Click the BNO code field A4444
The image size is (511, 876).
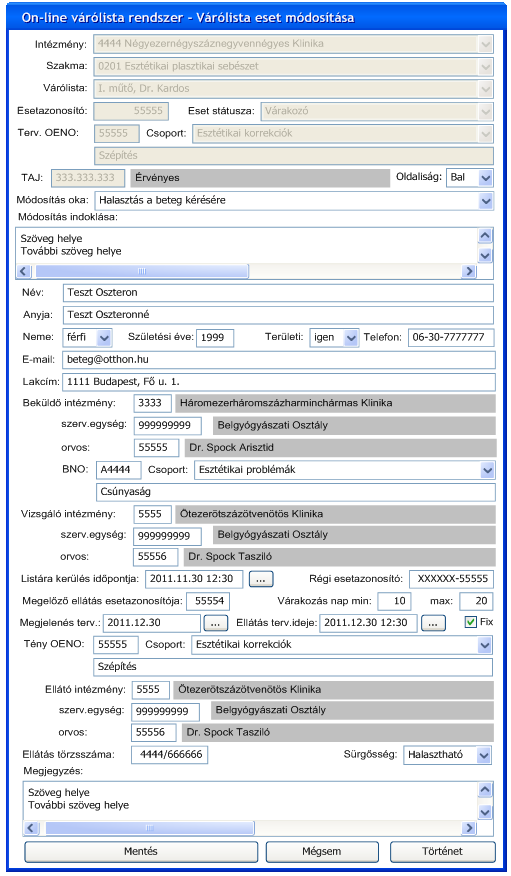click(x=118, y=470)
